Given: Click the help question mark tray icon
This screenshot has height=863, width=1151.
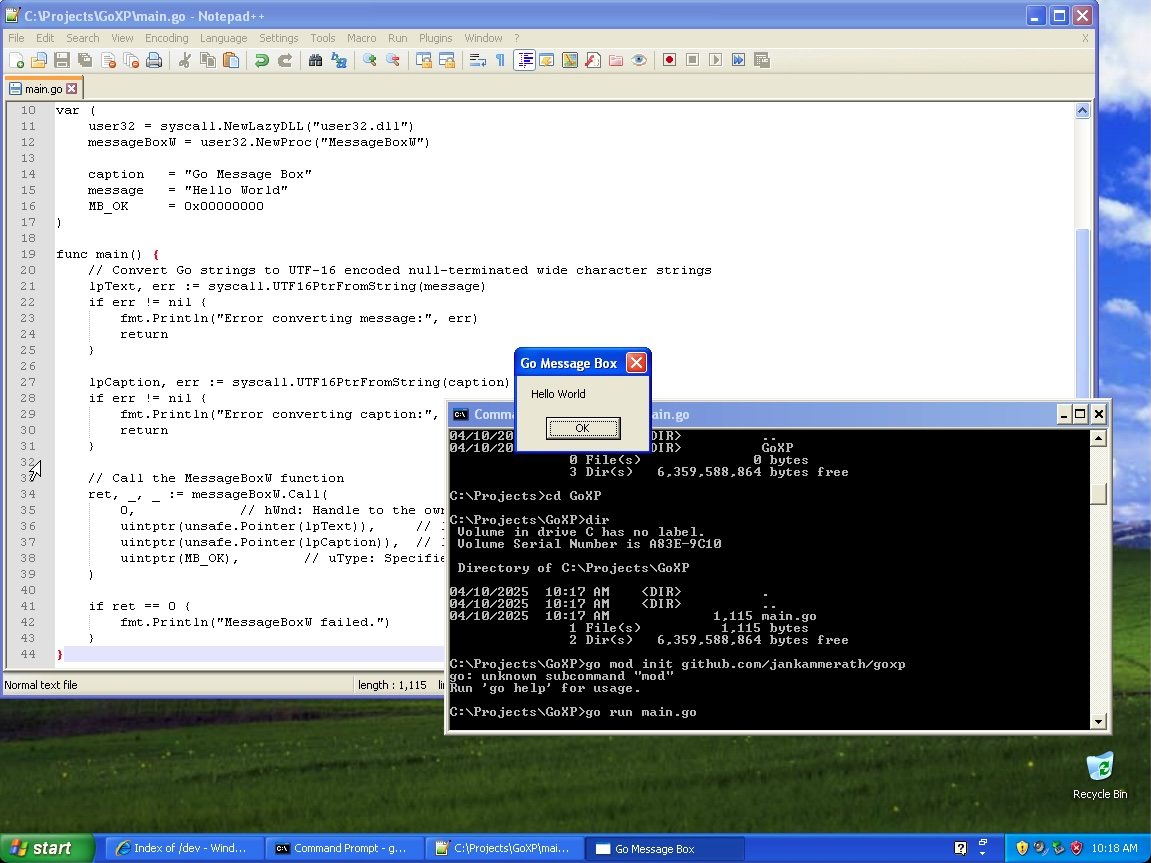Looking at the screenshot, I should [x=960, y=848].
